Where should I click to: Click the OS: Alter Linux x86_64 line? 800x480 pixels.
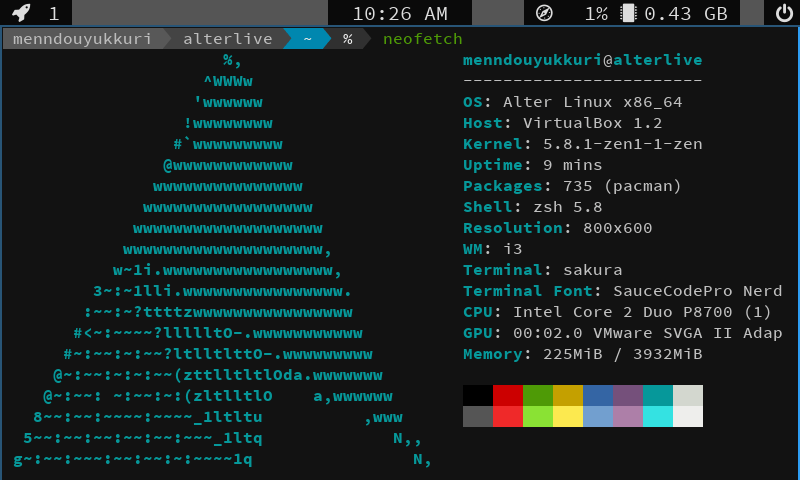tap(572, 102)
